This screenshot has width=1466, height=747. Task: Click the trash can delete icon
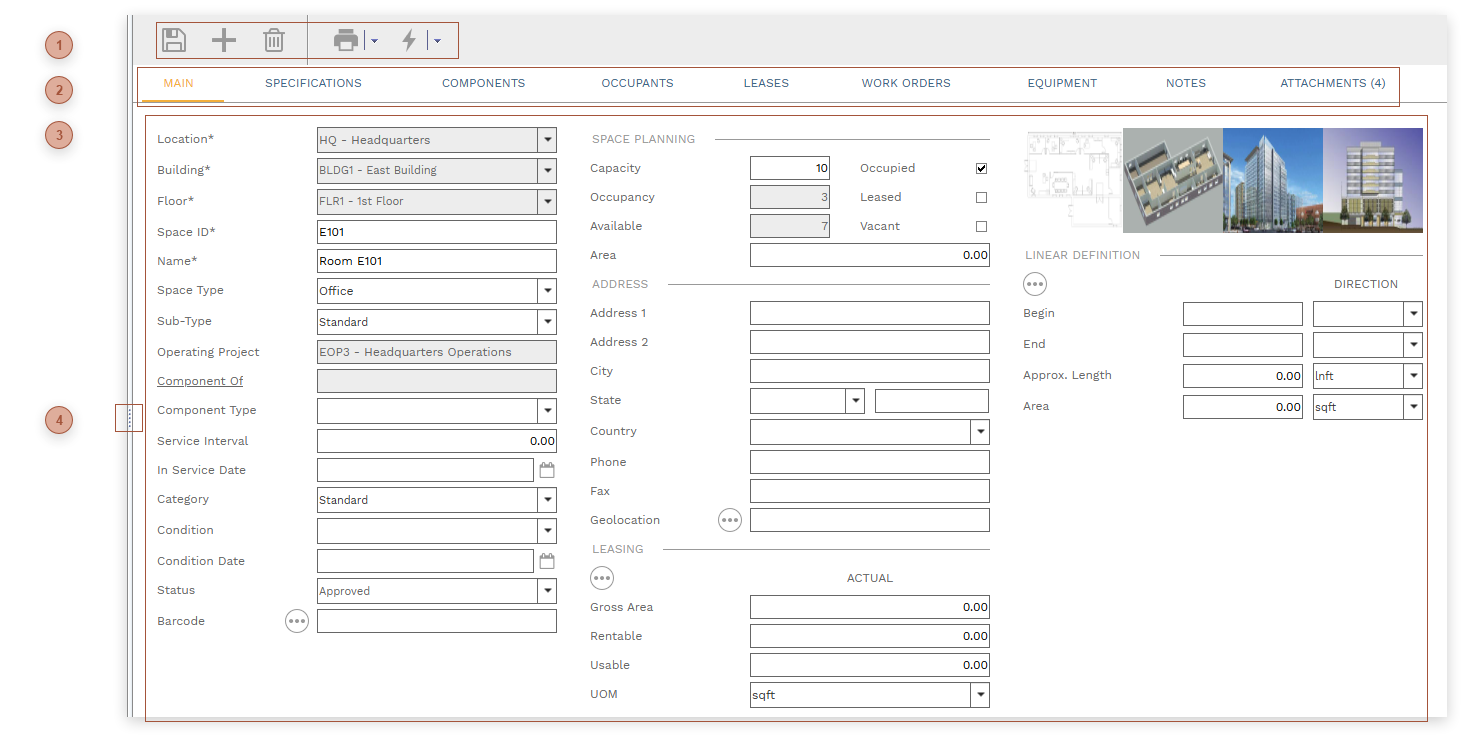pyautogui.click(x=274, y=40)
